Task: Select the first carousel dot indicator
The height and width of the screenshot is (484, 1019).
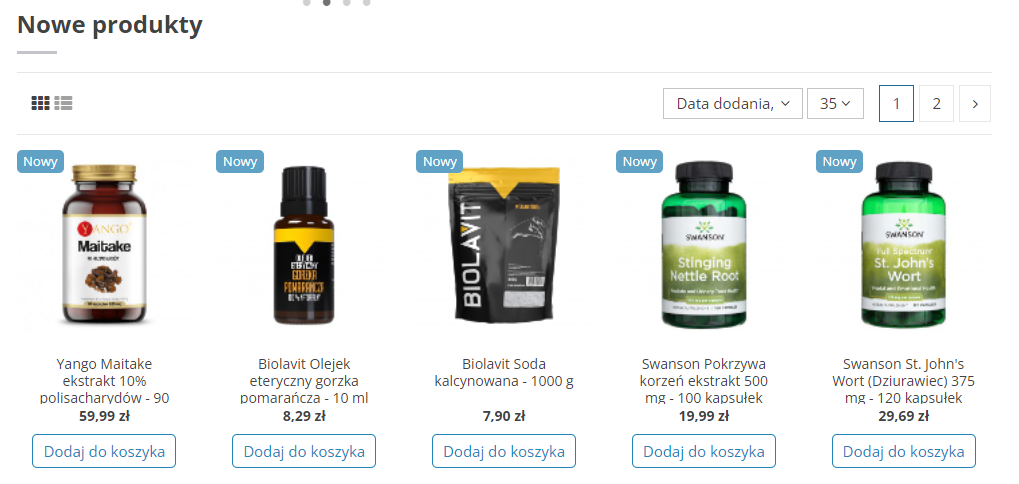Action: click(306, 3)
